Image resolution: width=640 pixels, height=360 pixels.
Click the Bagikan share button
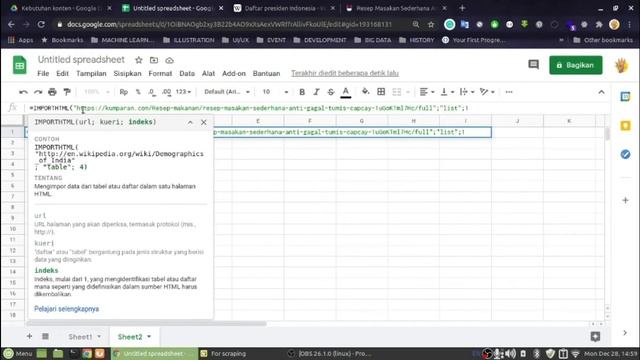[576, 65]
